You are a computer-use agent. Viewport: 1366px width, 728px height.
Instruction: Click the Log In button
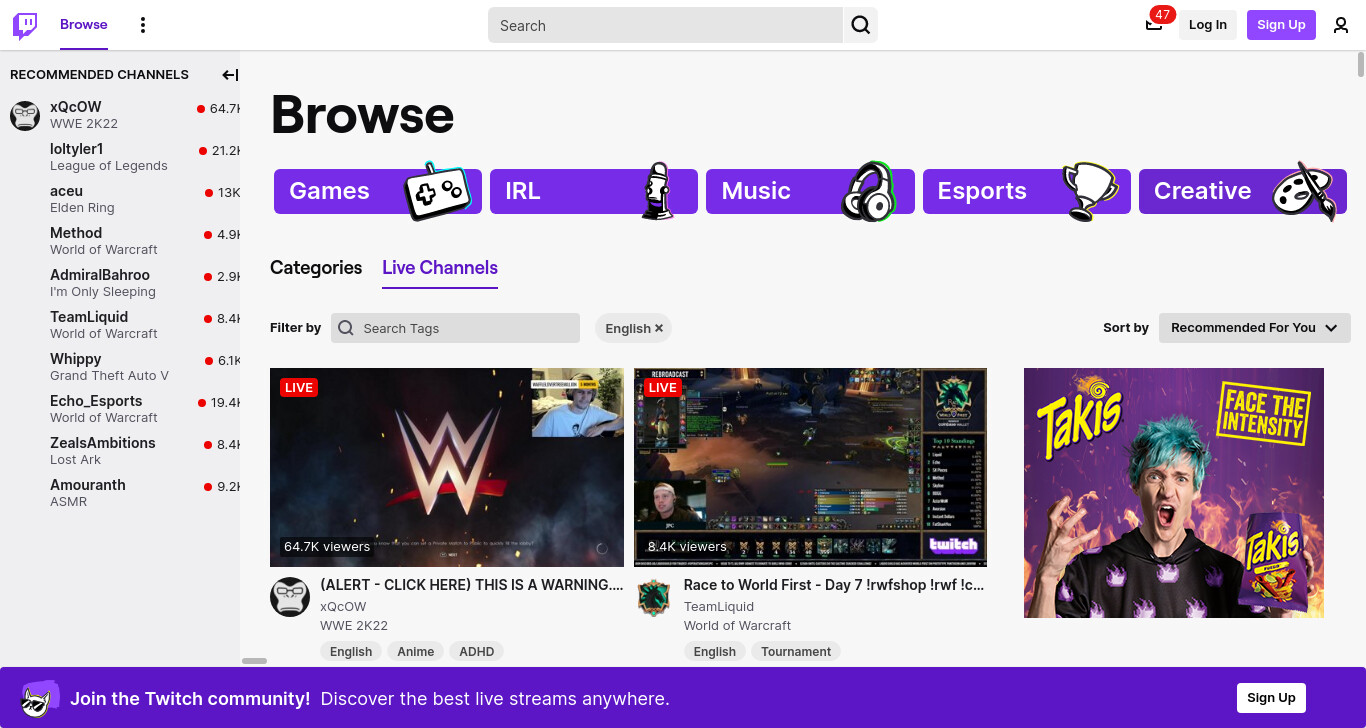(x=1208, y=25)
